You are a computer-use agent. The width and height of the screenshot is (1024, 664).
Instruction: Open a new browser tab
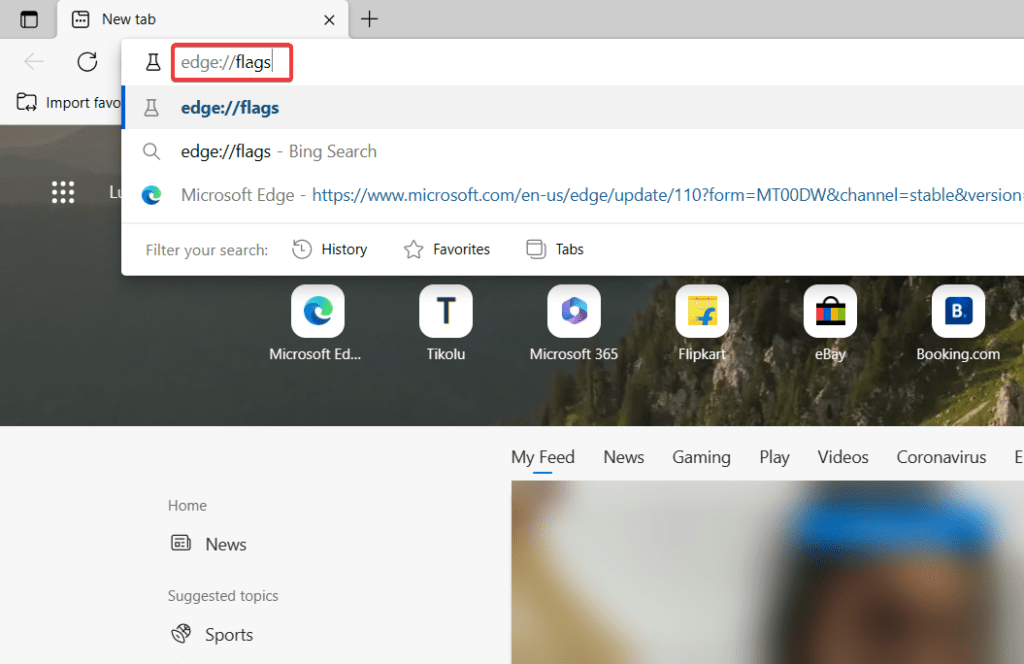370,19
